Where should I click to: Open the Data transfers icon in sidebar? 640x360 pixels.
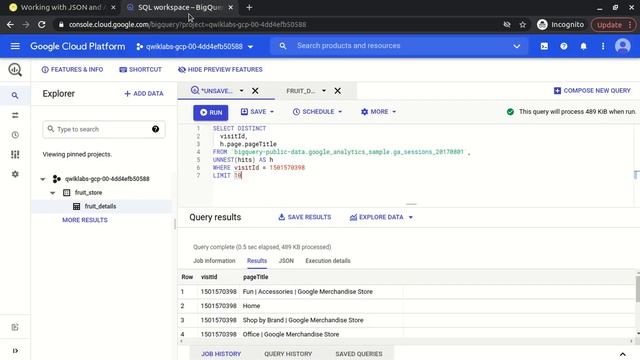15,116
